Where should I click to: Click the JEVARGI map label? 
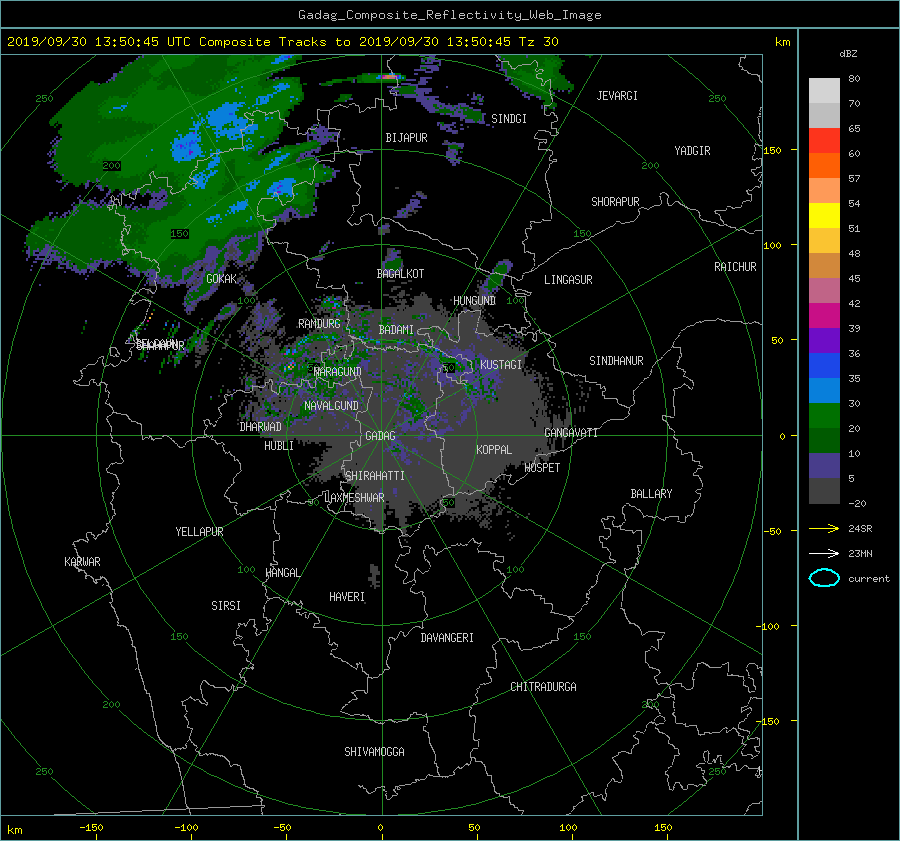[x=617, y=96]
